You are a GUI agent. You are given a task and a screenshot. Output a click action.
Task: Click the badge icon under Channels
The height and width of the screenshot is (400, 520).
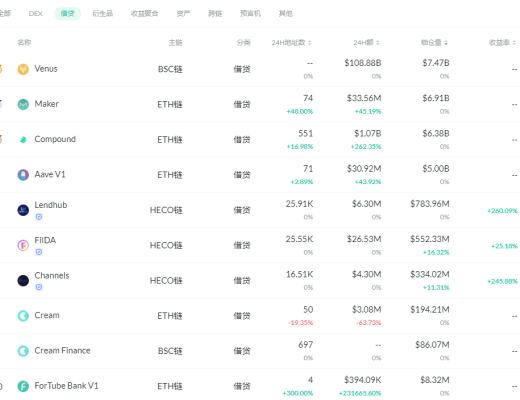(x=39, y=287)
